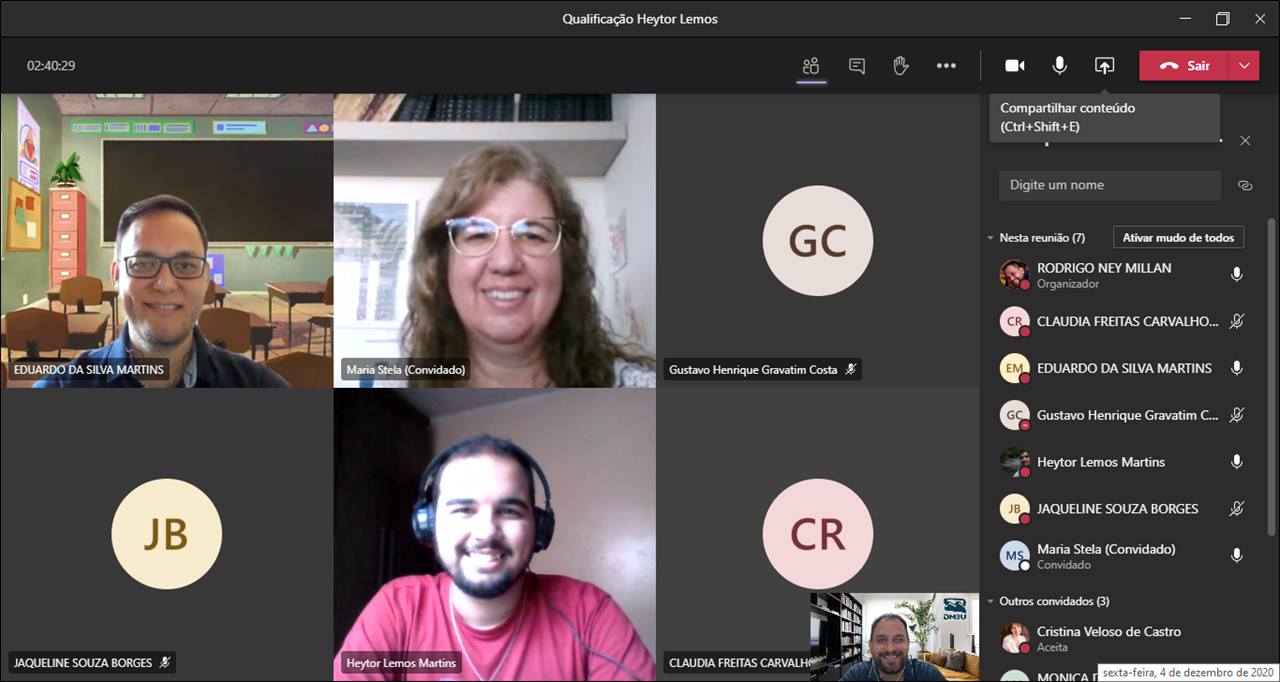Image resolution: width=1280 pixels, height=682 pixels.
Task: Select Heytor Lemos Martins video tile
Action: [x=495, y=535]
